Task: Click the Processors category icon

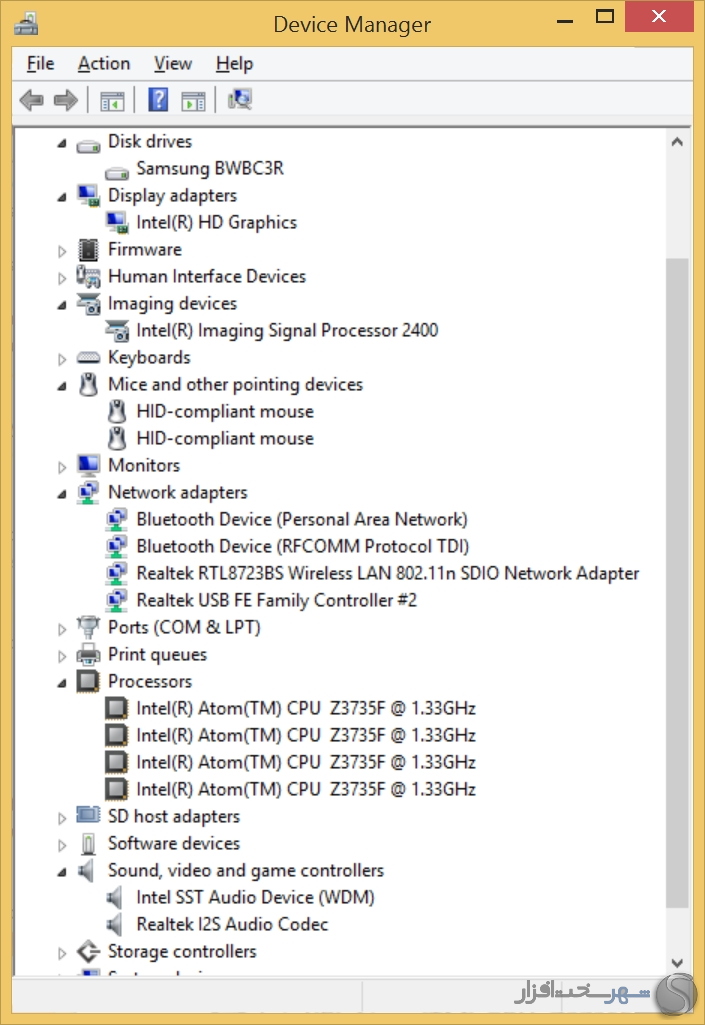Action: pyautogui.click(x=88, y=681)
